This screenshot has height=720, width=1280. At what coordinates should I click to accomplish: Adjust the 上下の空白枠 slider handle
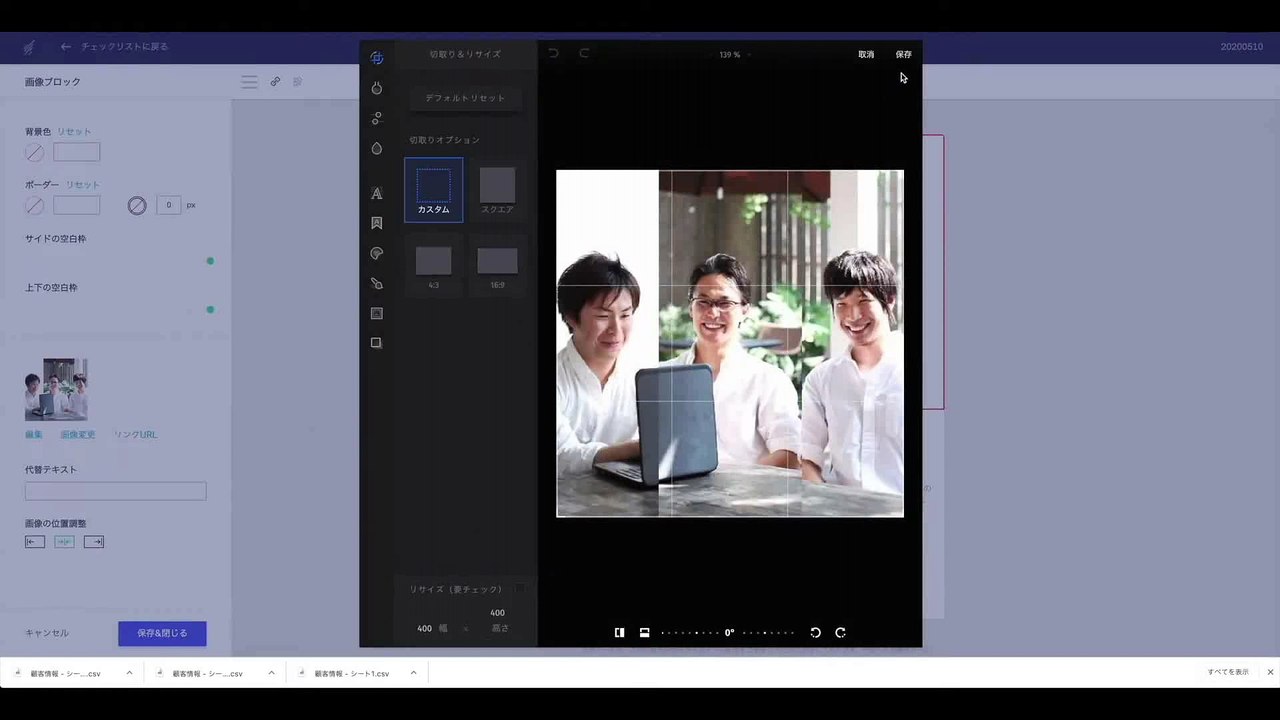tap(210, 310)
